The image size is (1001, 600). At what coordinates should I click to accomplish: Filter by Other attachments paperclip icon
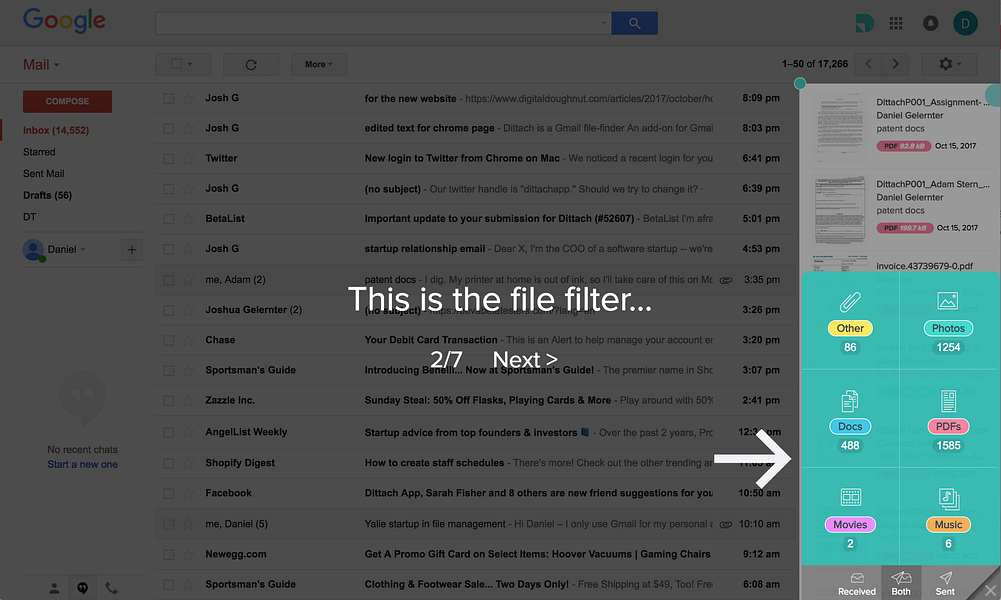(850, 302)
